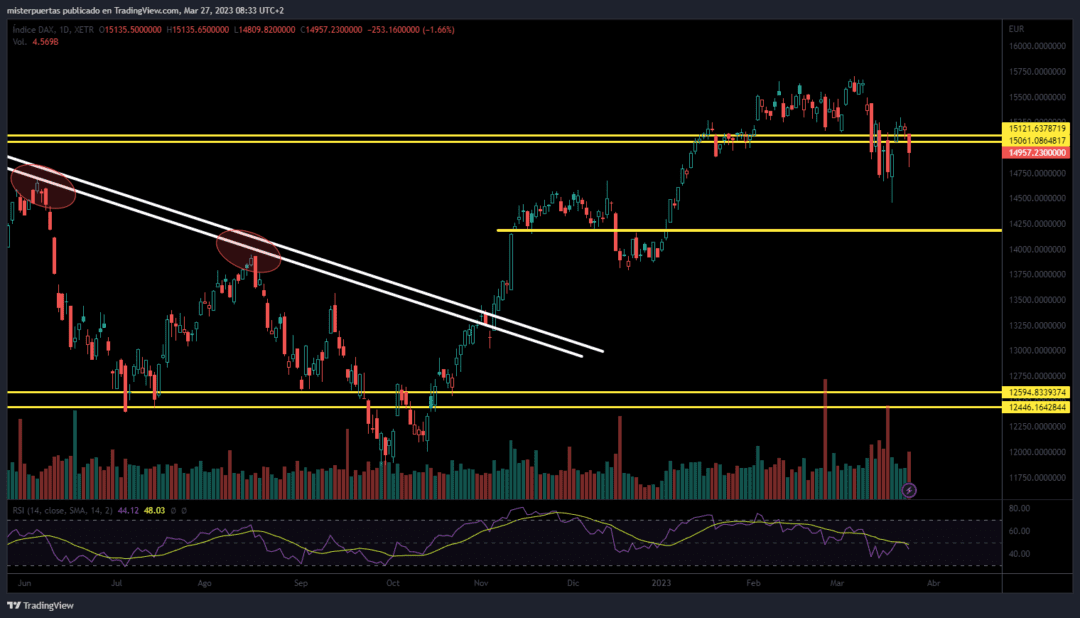Click the 15061.0864817 yellow price label
1080x618 pixels.
(1037, 141)
